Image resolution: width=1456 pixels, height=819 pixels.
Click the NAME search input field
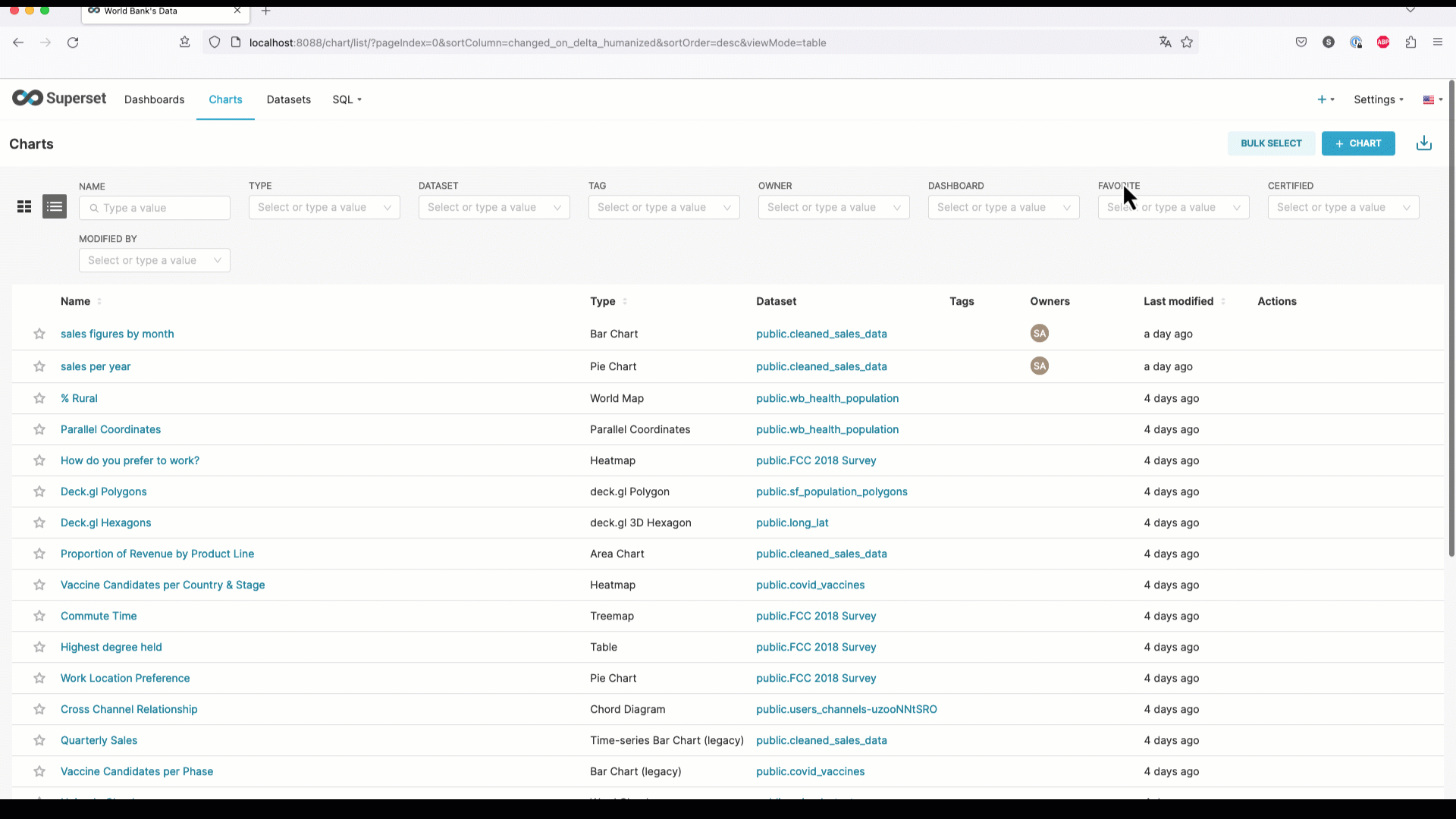[155, 207]
